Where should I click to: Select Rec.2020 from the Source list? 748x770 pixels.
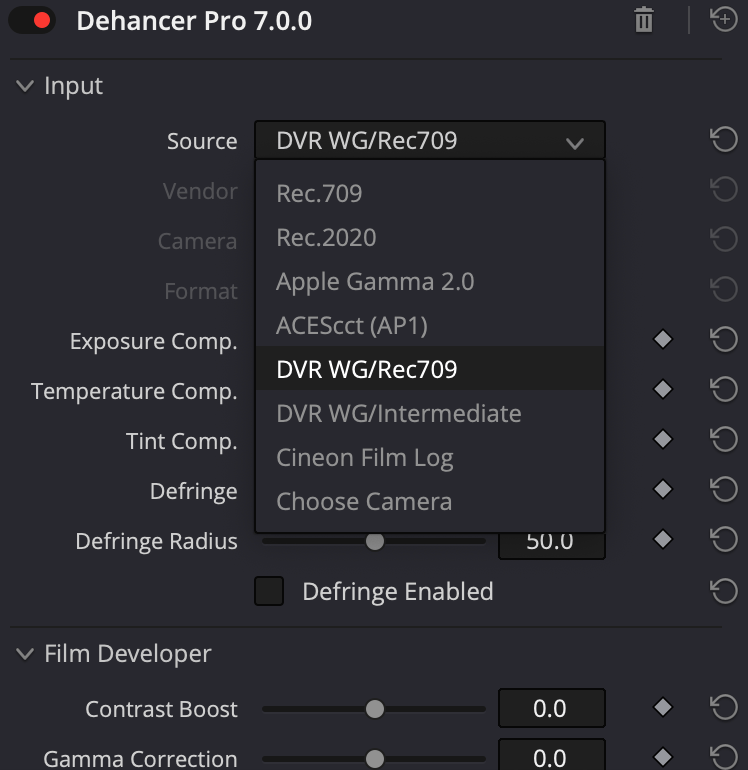coord(430,237)
